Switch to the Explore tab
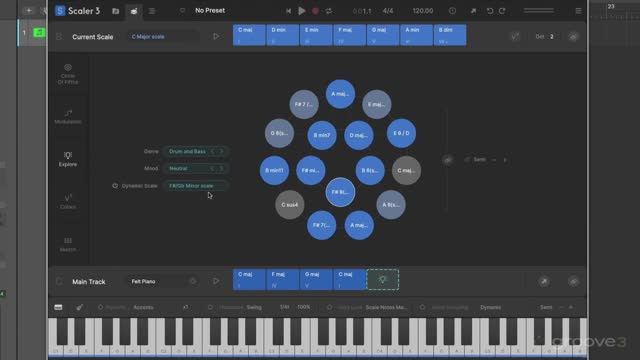640x360 pixels. click(68, 159)
